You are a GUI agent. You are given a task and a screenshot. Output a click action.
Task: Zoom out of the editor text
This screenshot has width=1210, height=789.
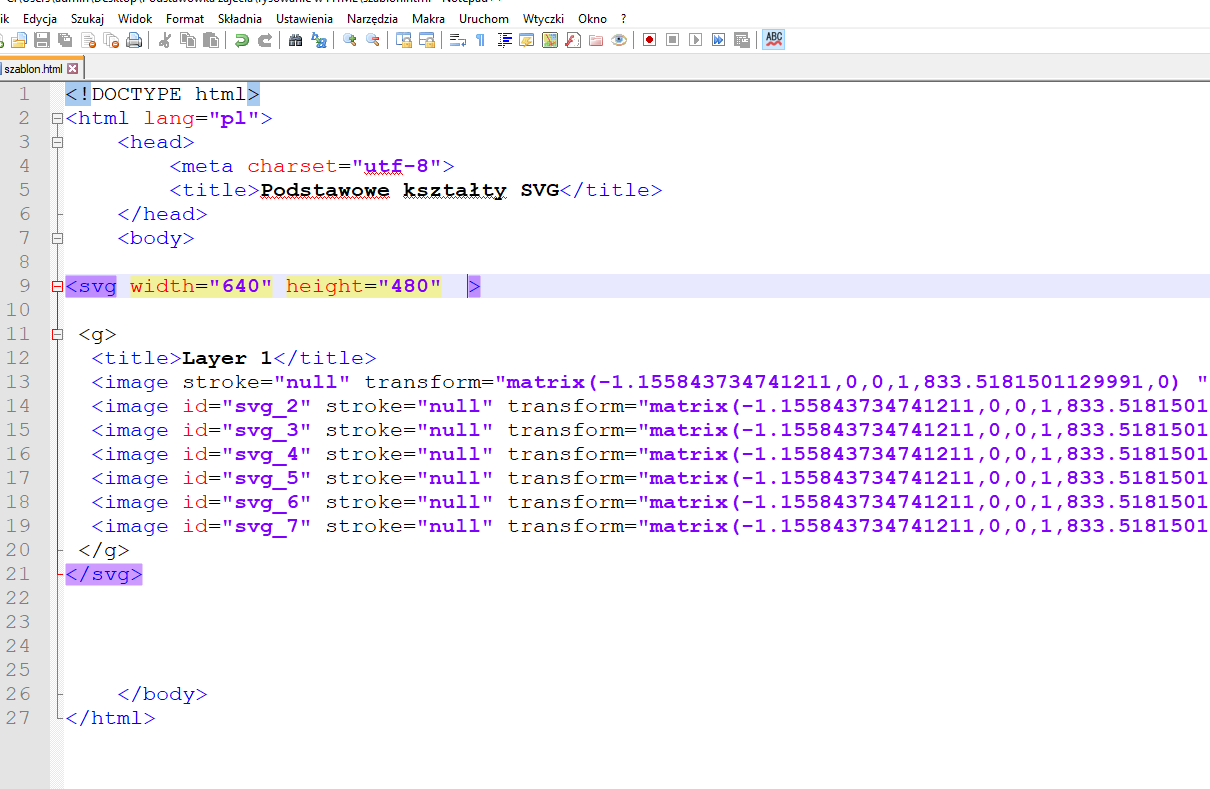(373, 40)
